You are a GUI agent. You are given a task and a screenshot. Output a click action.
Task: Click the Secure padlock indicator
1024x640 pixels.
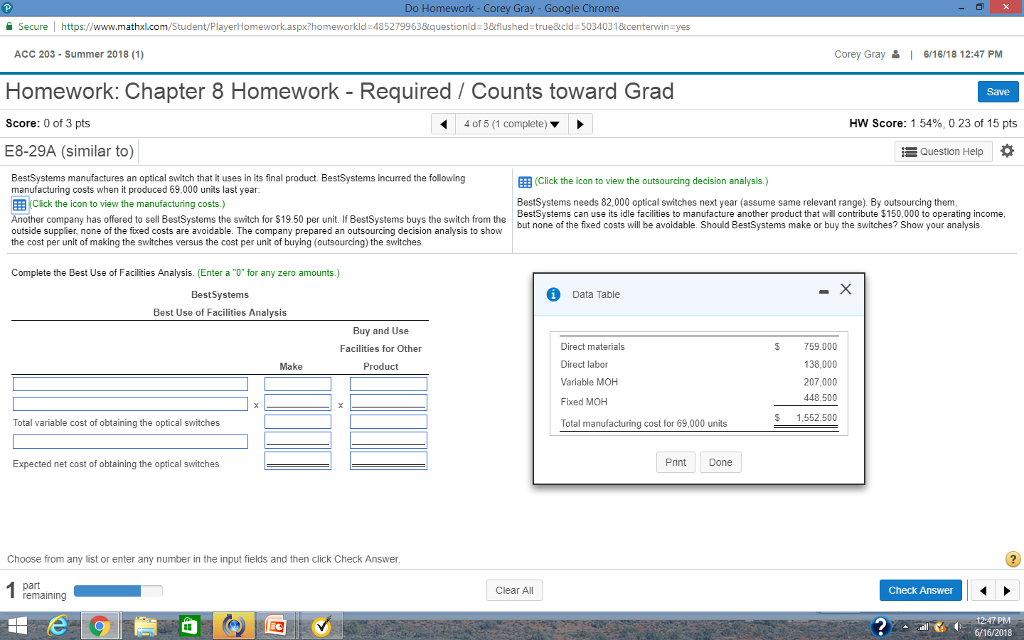click(27, 27)
